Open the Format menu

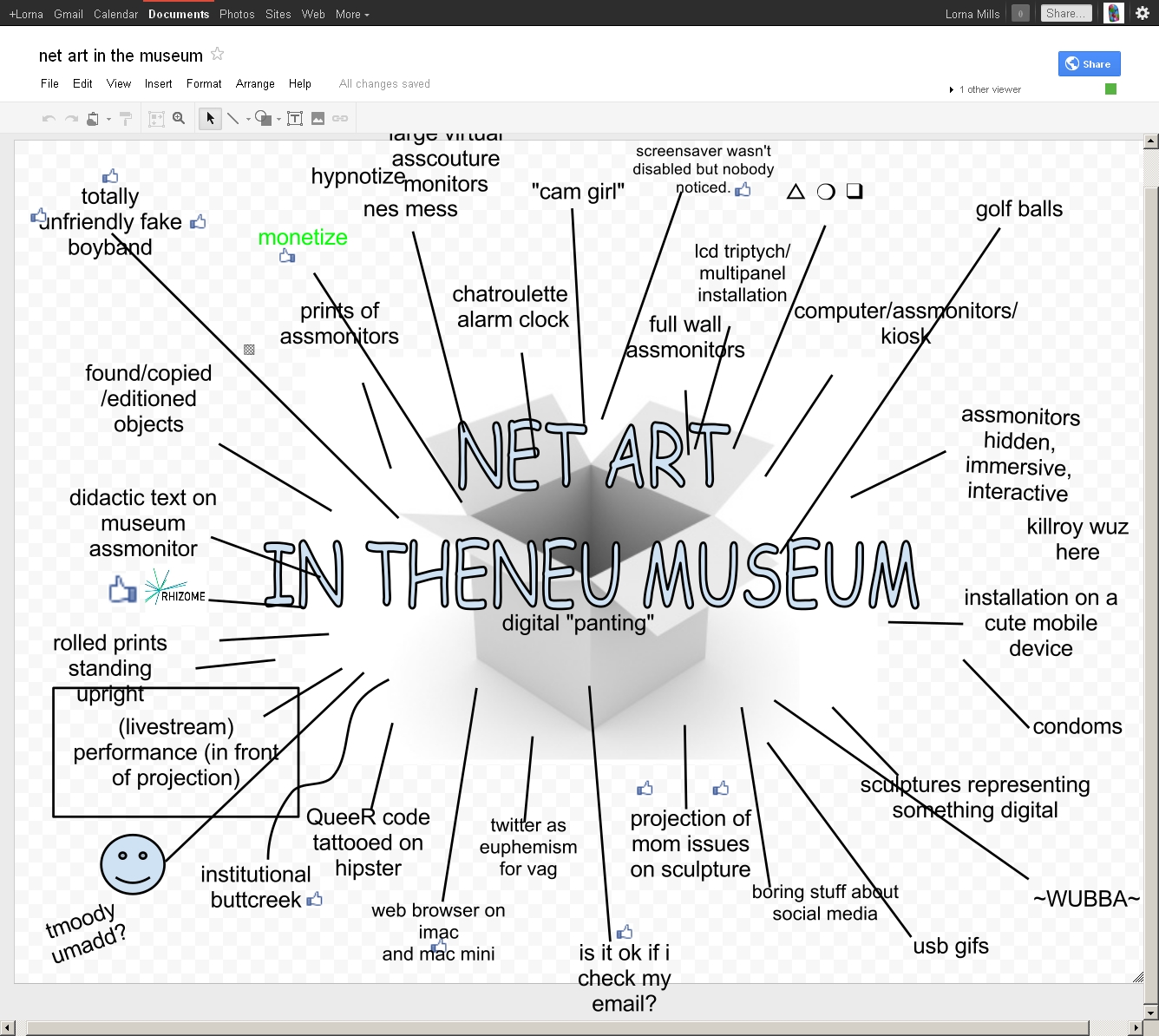click(x=204, y=84)
